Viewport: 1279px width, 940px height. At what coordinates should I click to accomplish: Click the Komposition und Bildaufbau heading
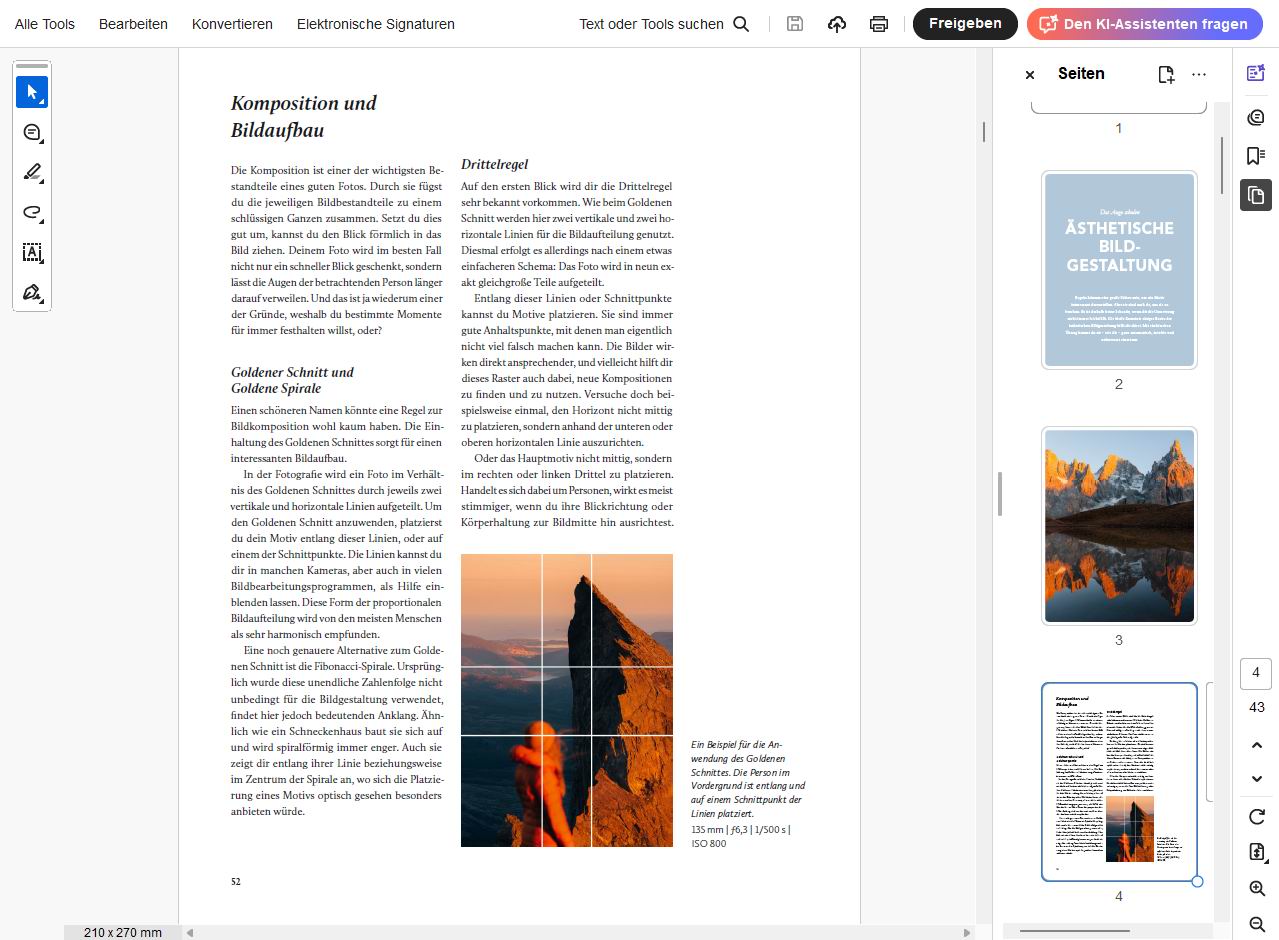pos(304,116)
